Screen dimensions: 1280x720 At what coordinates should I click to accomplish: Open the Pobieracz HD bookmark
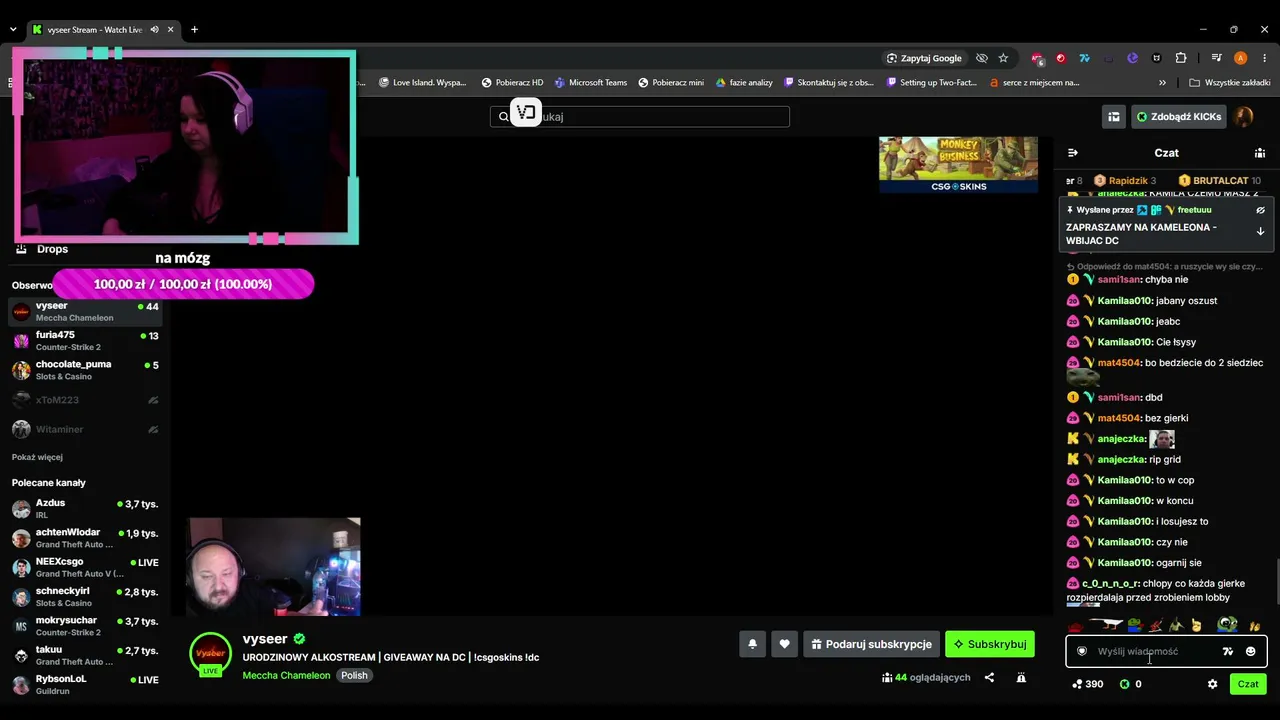pos(512,82)
